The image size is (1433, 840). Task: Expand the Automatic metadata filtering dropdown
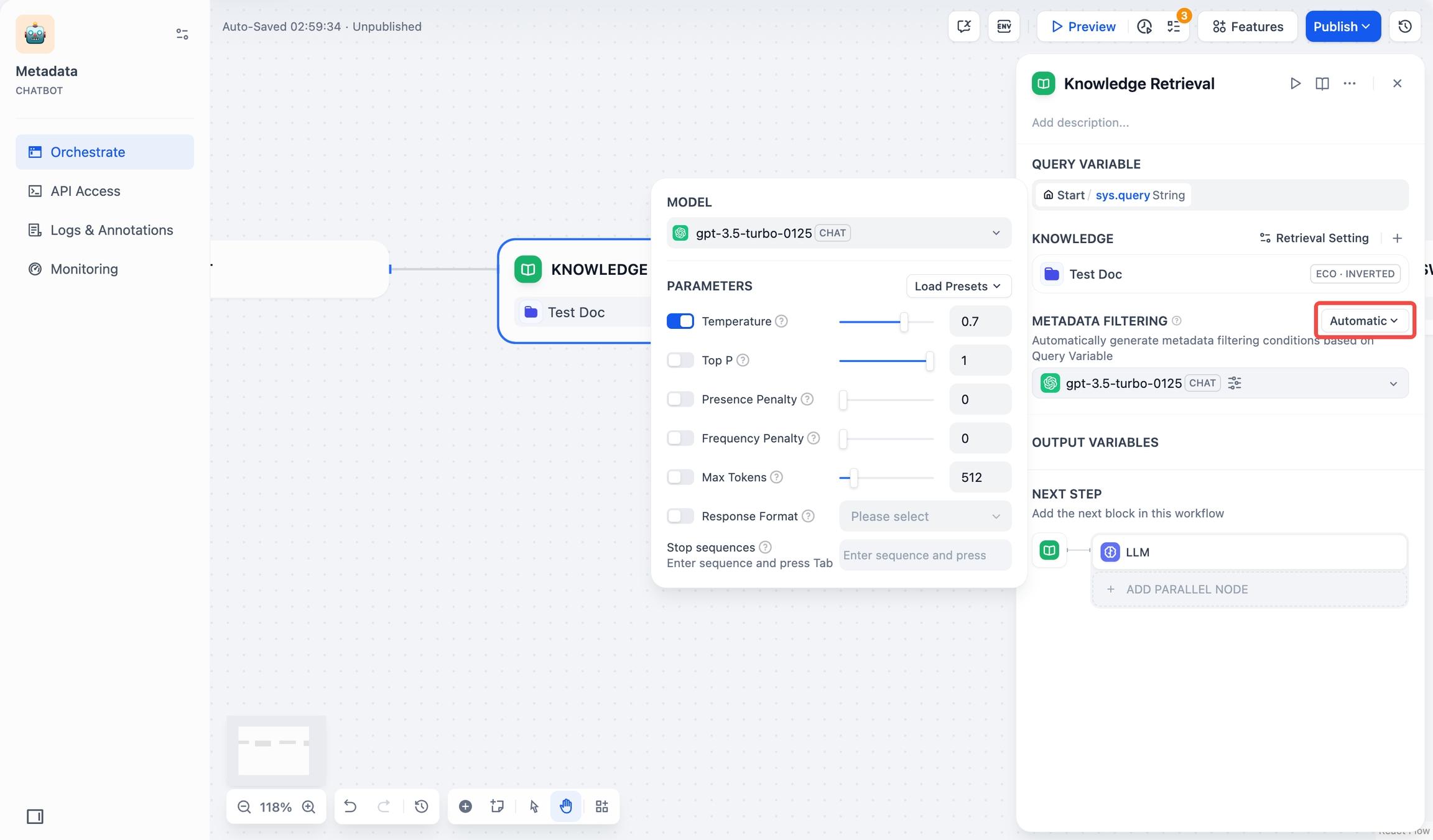tap(1364, 321)
